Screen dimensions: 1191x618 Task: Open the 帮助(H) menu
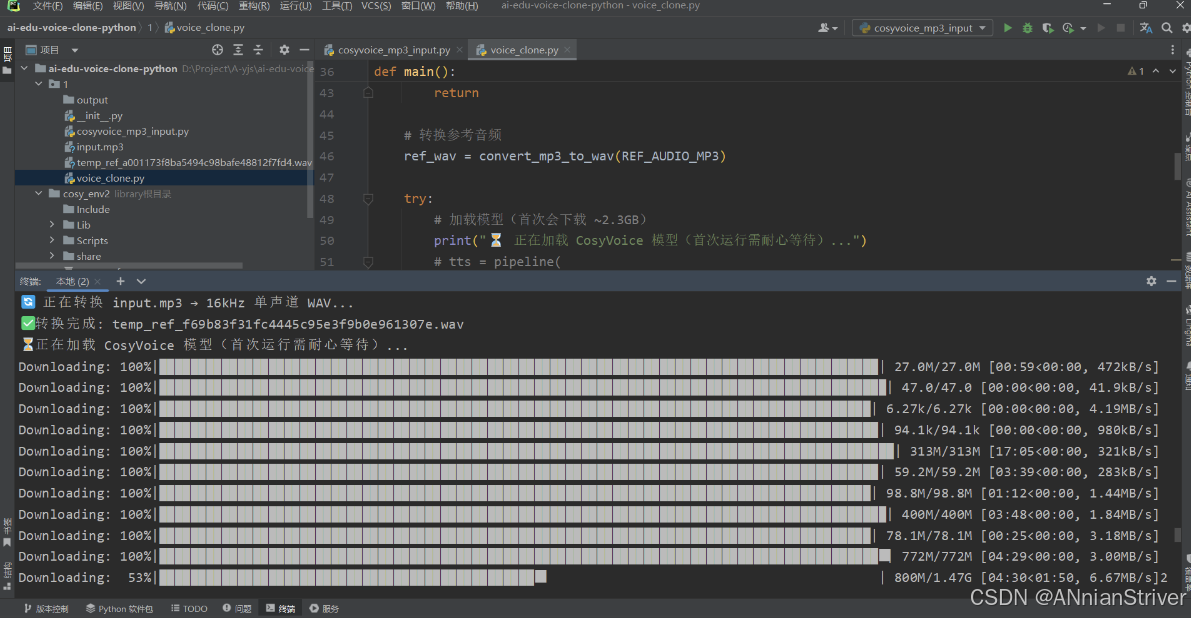pyautogui.click(x=462, y=6)
